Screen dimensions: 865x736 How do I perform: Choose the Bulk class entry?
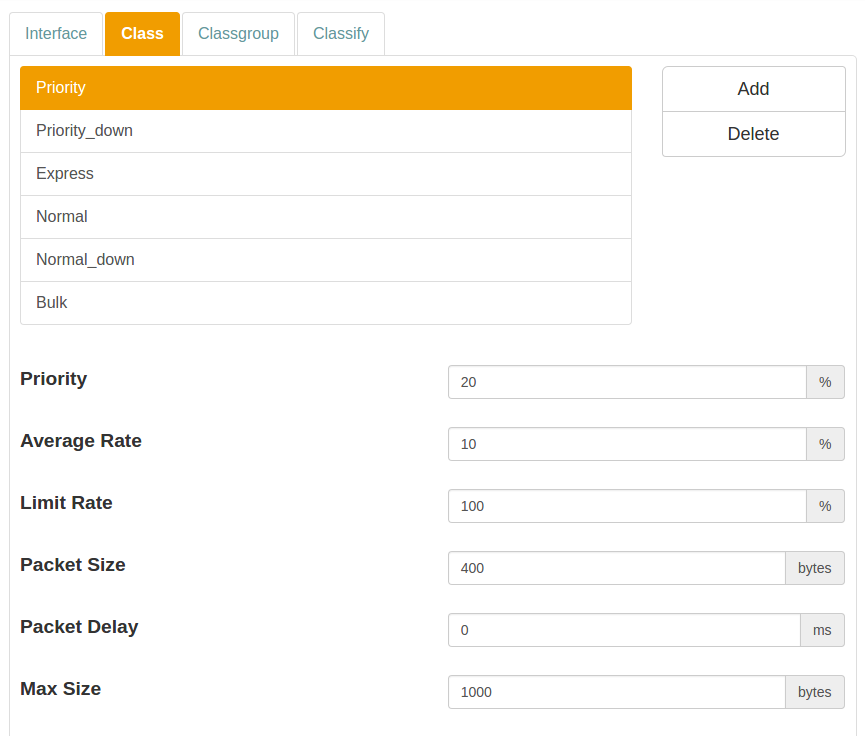[326, 303]
